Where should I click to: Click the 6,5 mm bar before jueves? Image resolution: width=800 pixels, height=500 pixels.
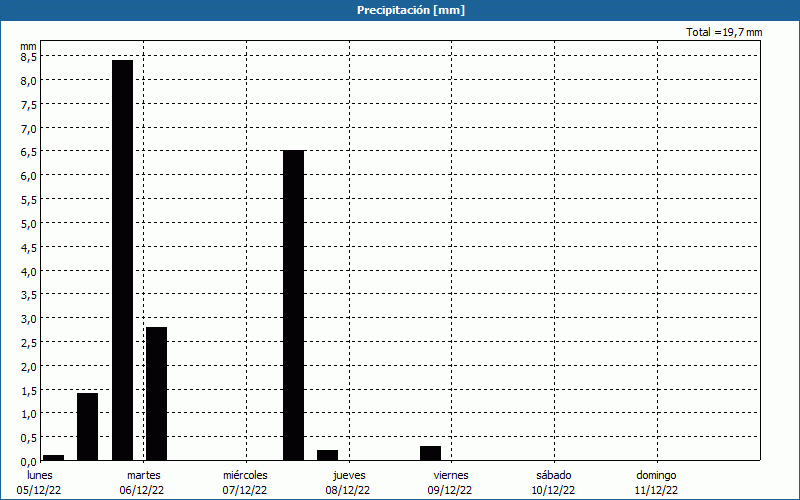click(293, 305)
